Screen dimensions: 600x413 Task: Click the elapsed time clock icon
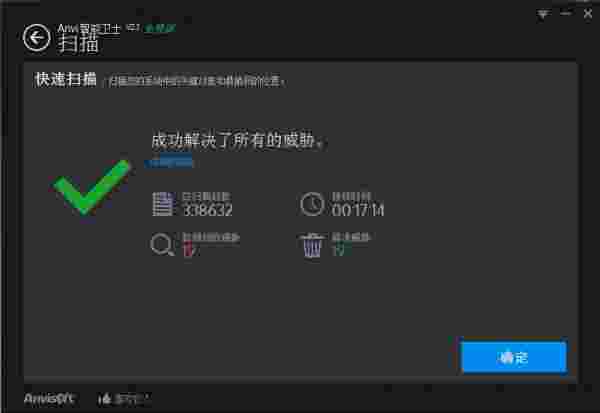point(311,204)
